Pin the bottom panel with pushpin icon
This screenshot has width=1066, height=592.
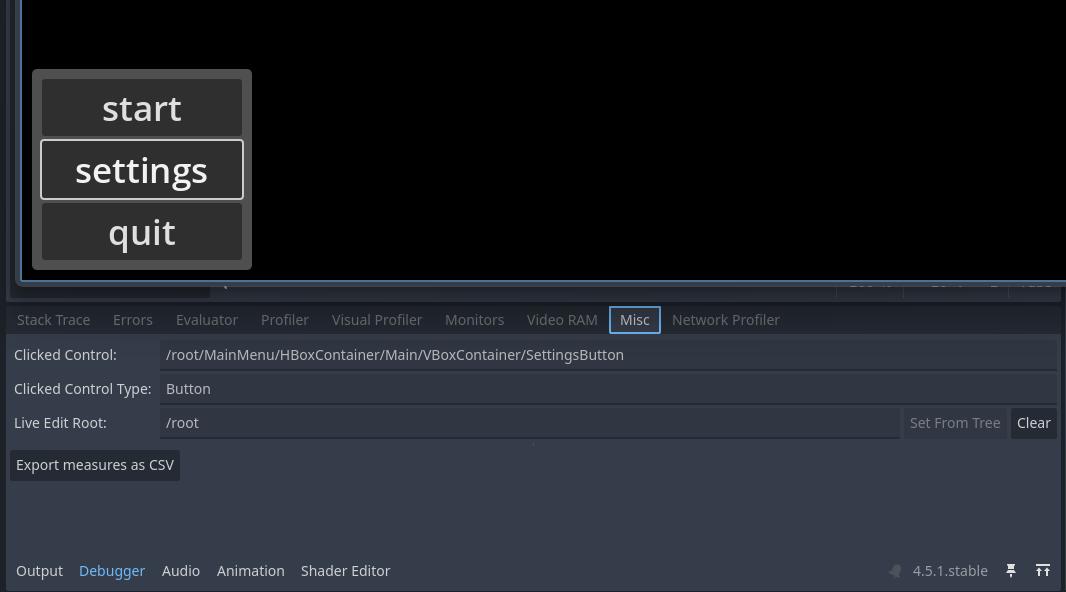click(x=1011, y=570)
